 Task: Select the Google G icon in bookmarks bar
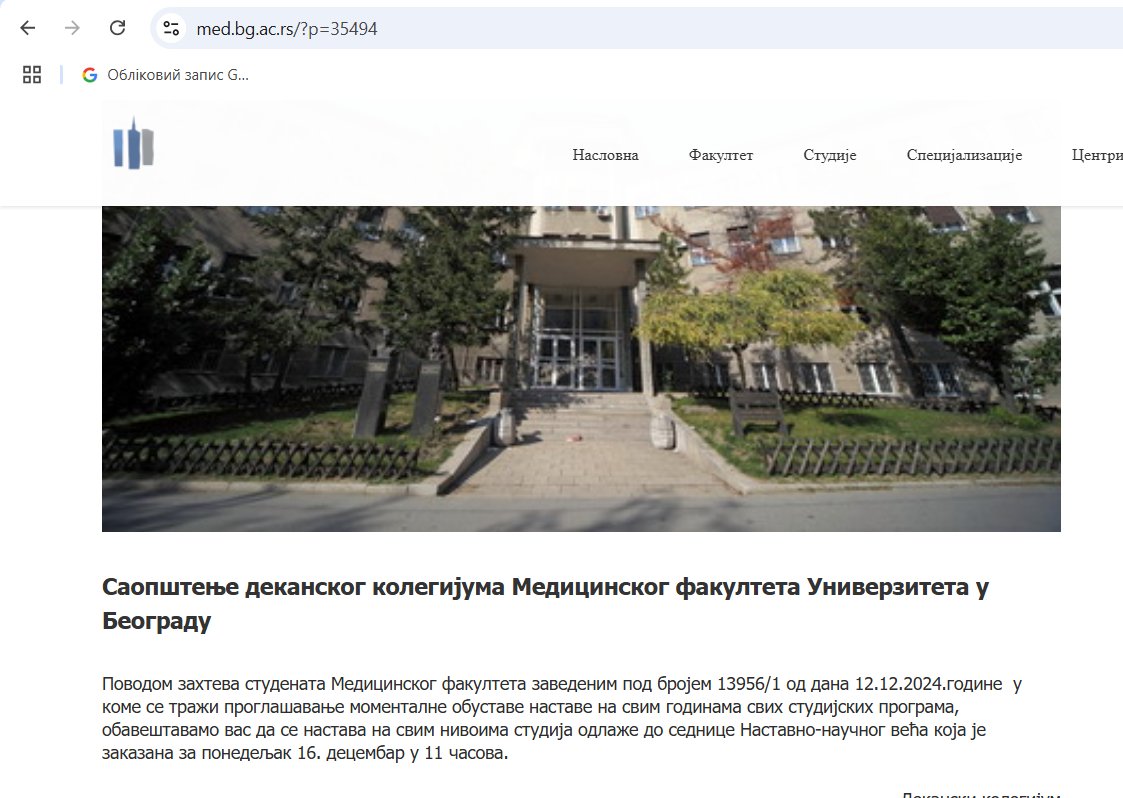(x=89, y=74)
